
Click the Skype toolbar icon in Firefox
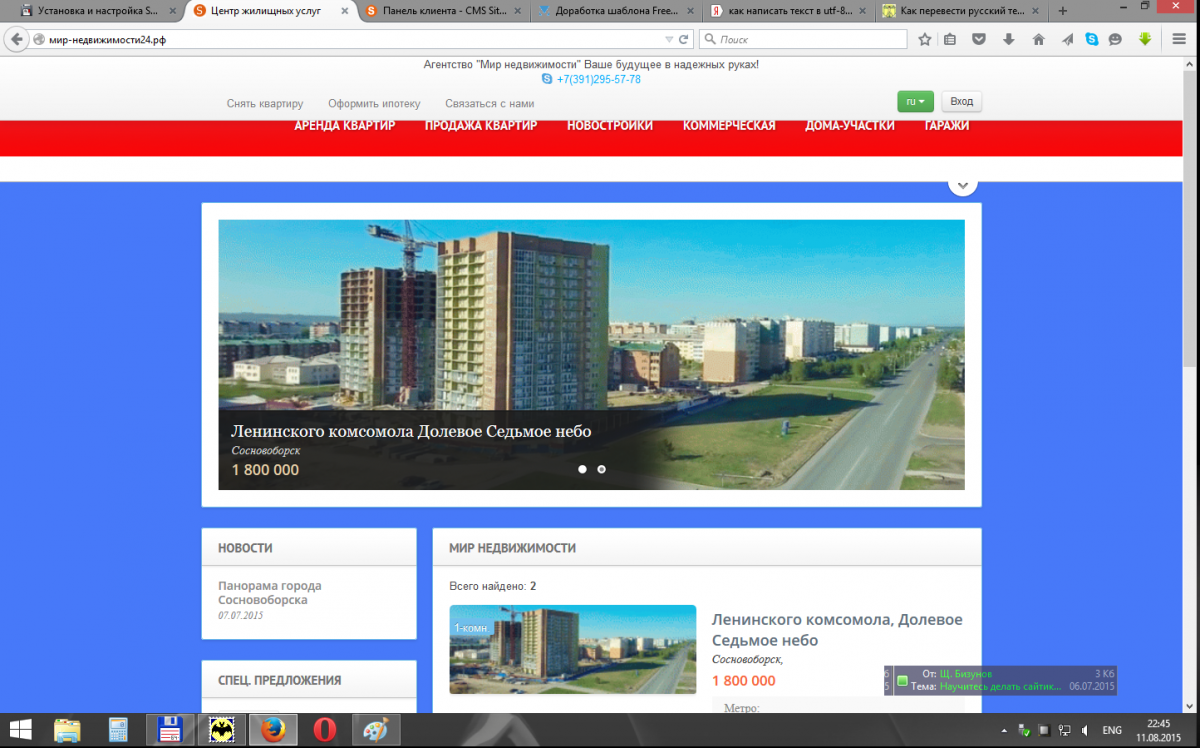[1091, 40]
